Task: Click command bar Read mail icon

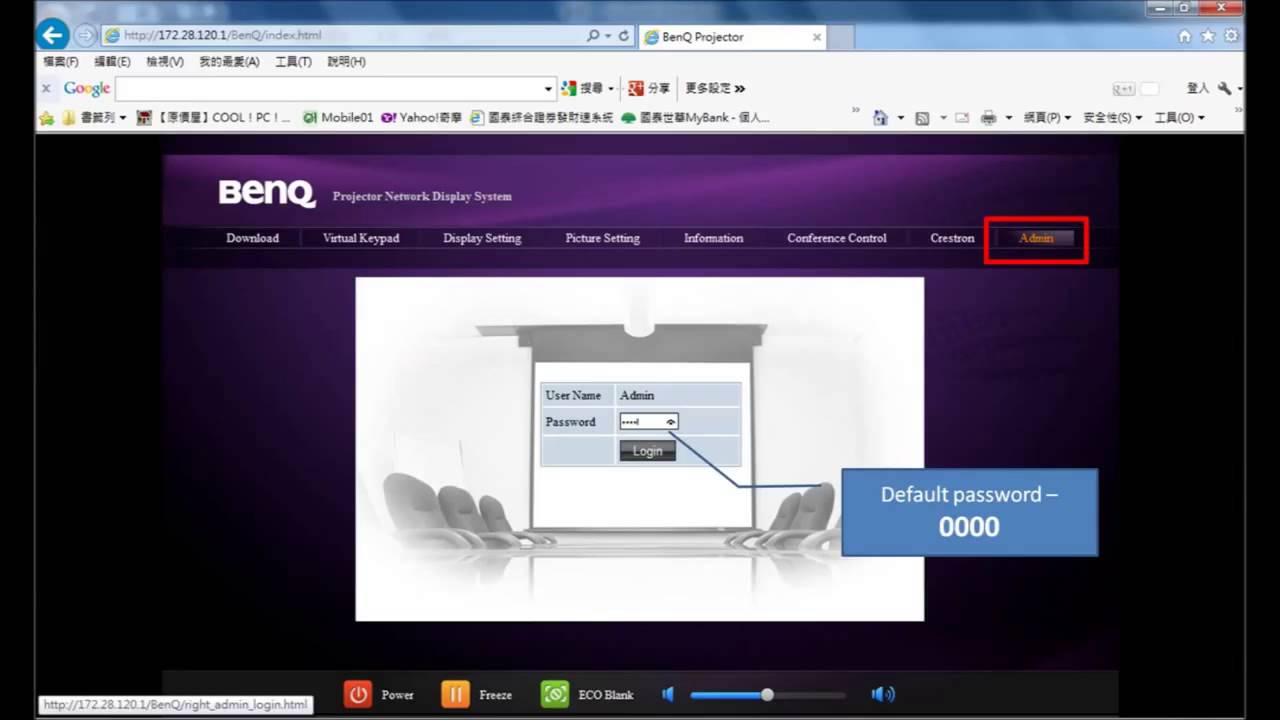Action: [x=962, y=118]
